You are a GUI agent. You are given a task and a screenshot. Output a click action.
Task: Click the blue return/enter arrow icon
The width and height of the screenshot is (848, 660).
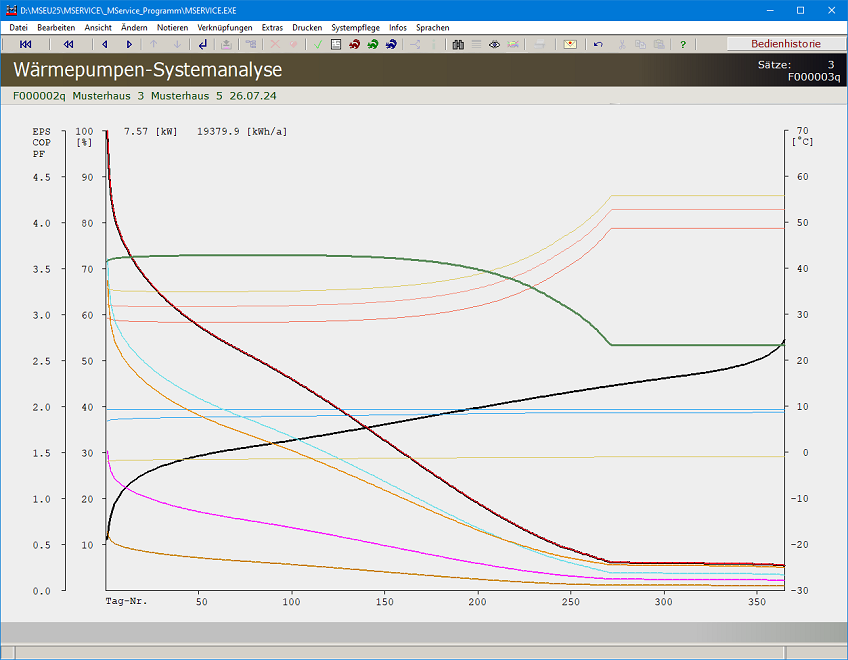[203, 45]
